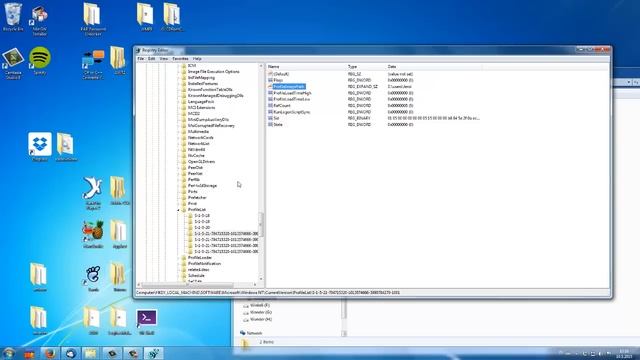Select the Prefetcher key
640x360 pixels.
pyautogui.click(x=197, y=198)
